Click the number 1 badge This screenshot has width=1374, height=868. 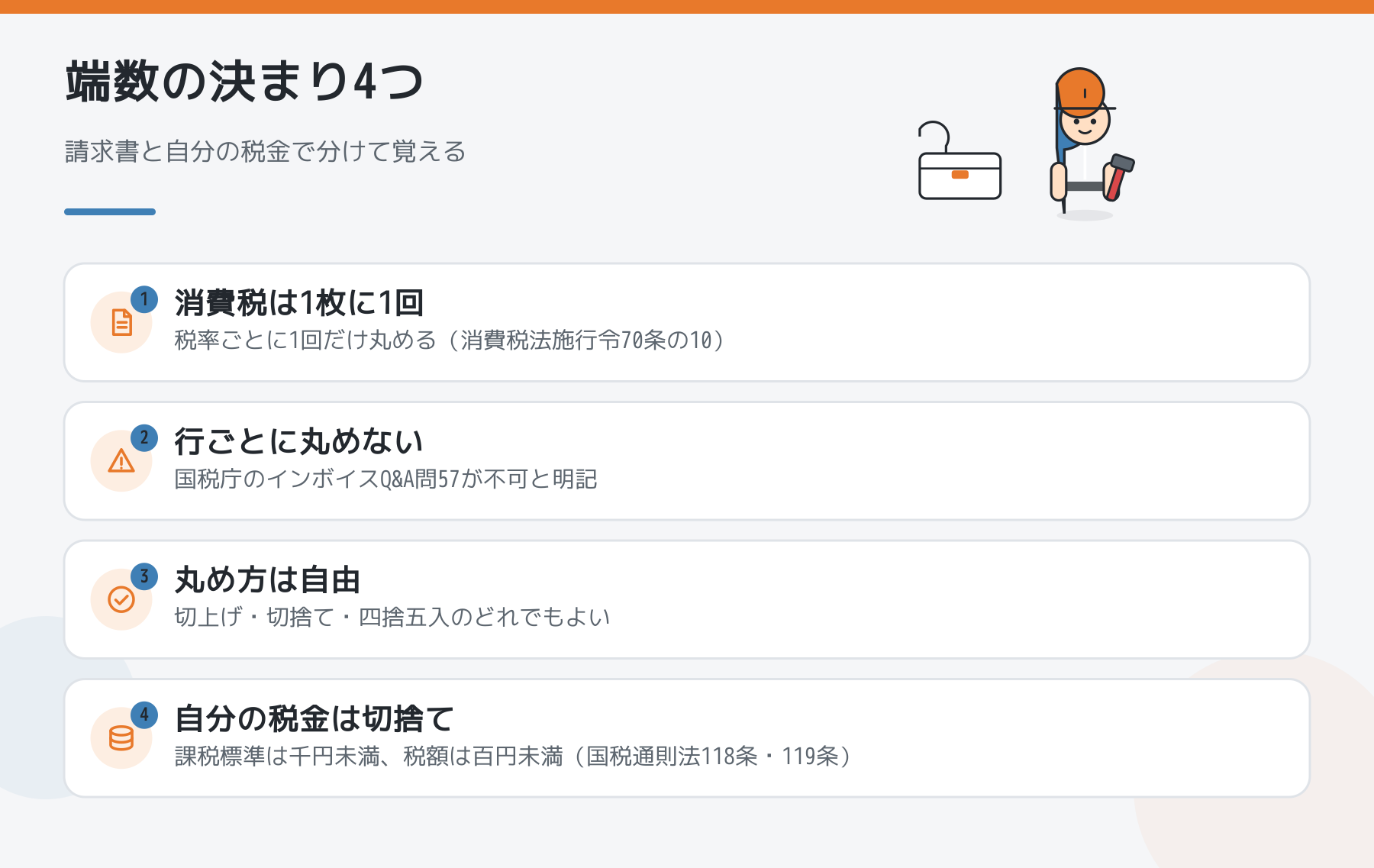144,299
